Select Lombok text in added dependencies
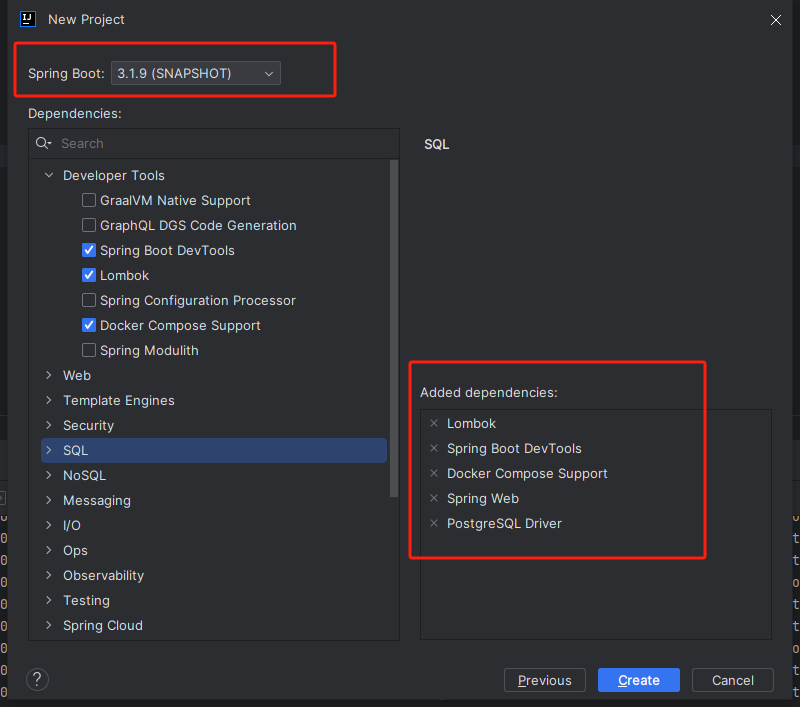Image resolution: width=800 pixels, height=707 pixels. coord(471,423)
